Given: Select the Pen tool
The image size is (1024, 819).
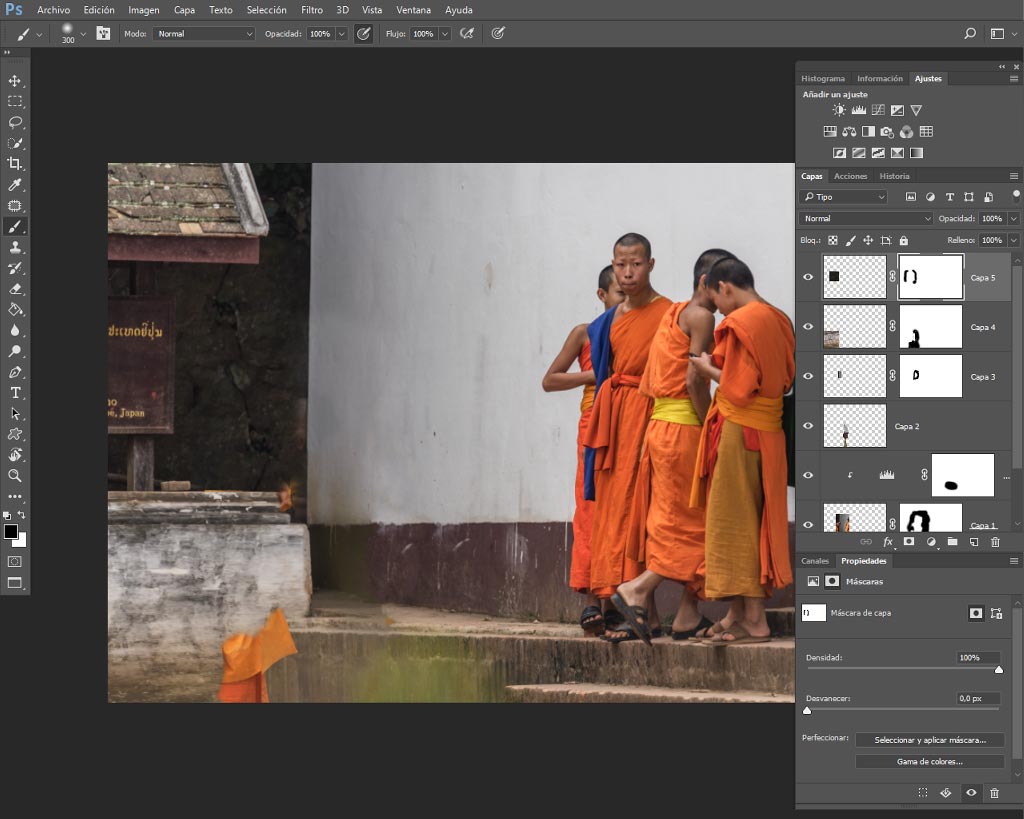Looking at the screenshot, I should click(14, 372).
